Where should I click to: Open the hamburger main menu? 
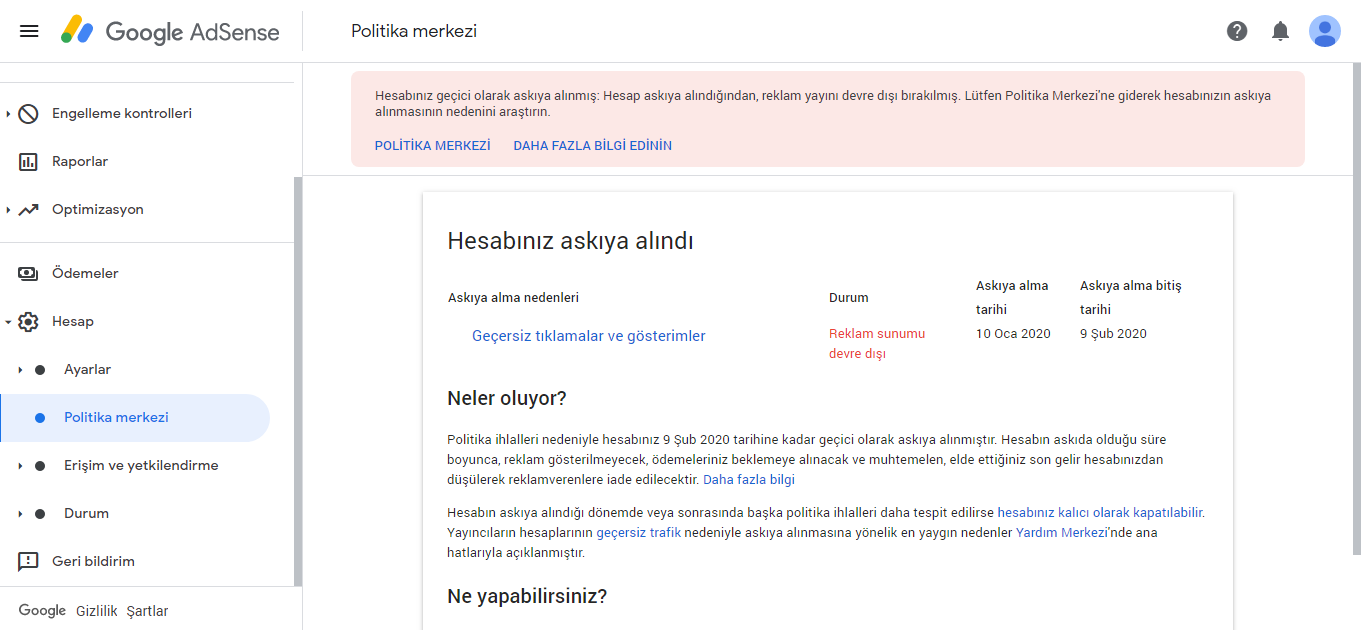click(29, 31)
